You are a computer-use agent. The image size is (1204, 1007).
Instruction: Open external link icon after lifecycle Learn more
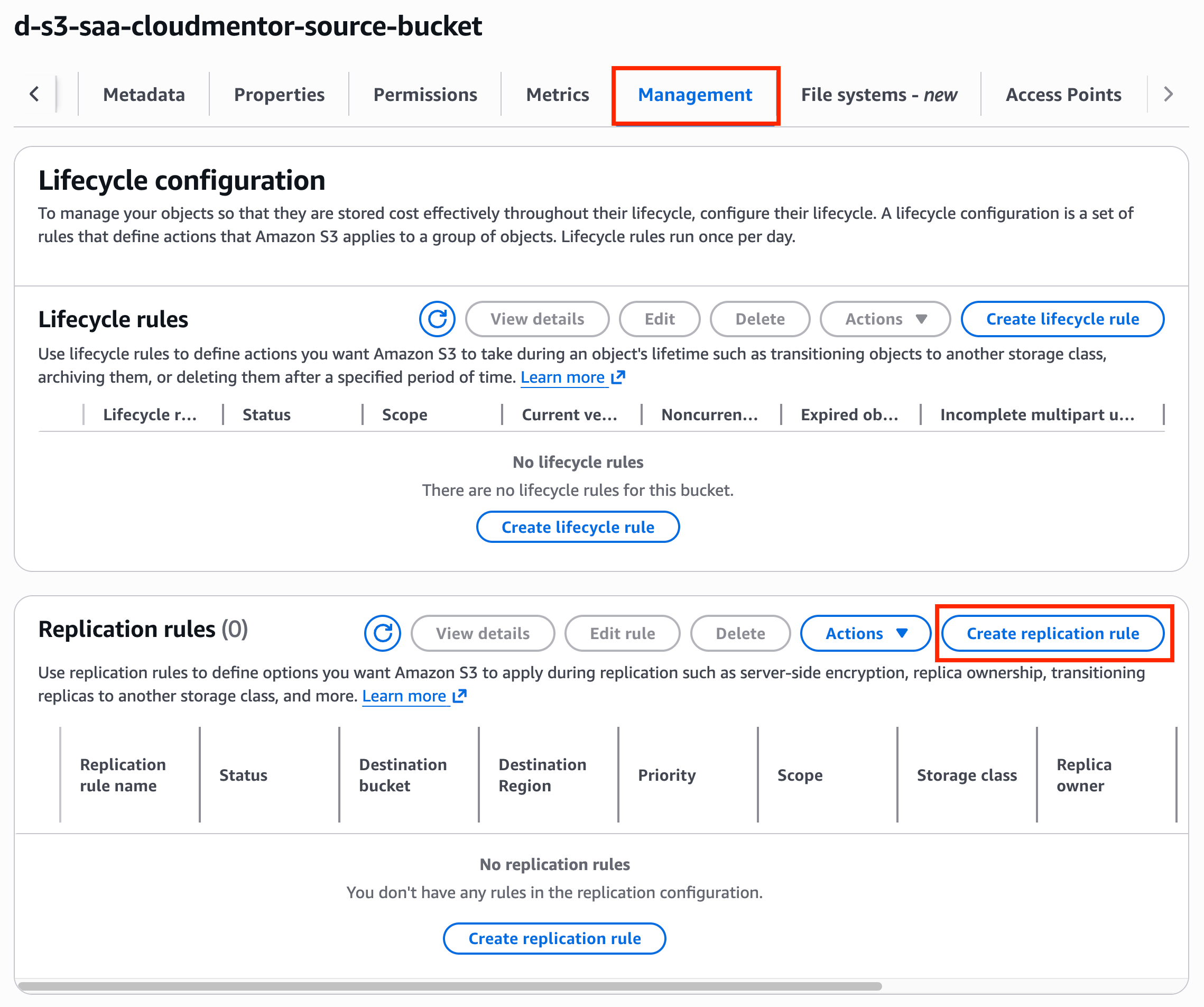pyautogui.click(x=617, y=377)
